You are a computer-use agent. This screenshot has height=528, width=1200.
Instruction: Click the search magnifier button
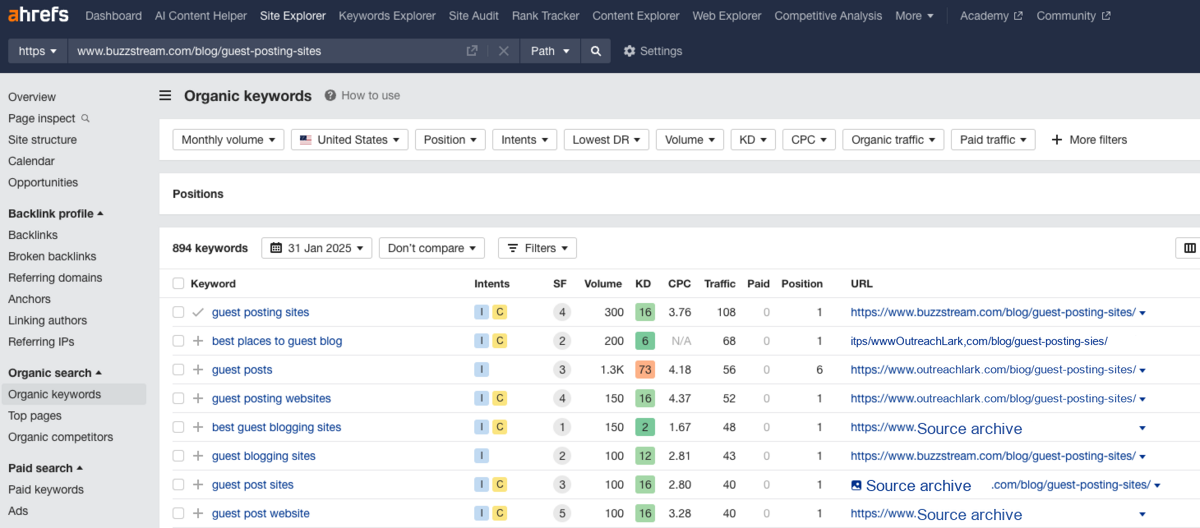click(596, 51)
